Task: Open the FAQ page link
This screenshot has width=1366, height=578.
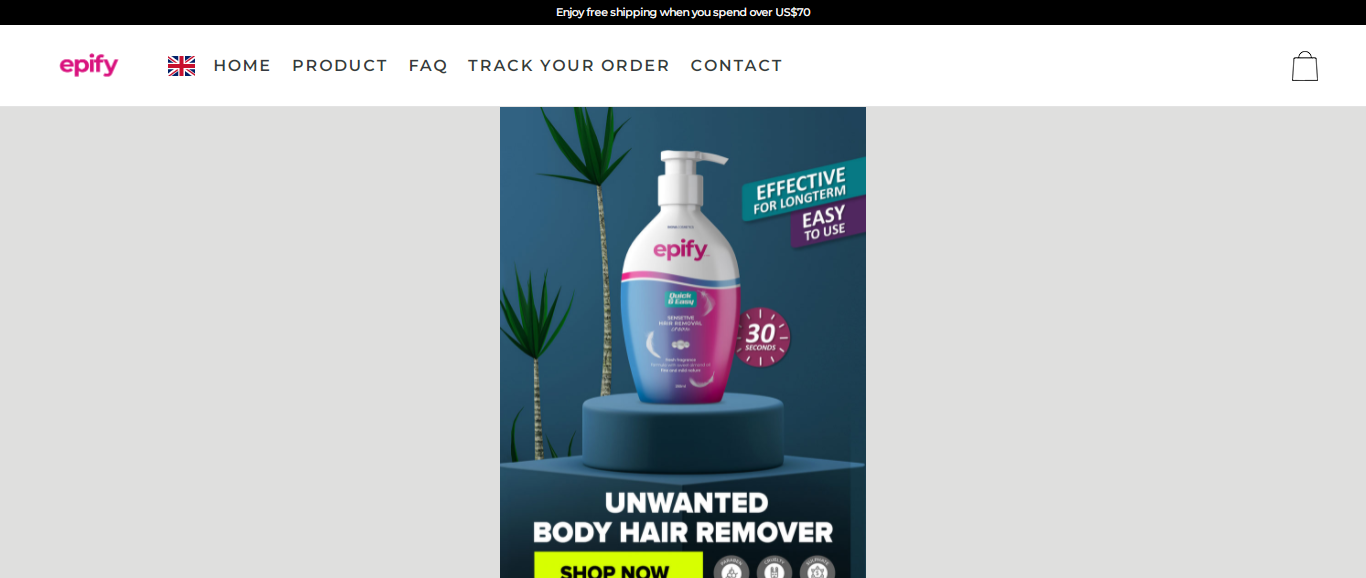Action: 428,66
